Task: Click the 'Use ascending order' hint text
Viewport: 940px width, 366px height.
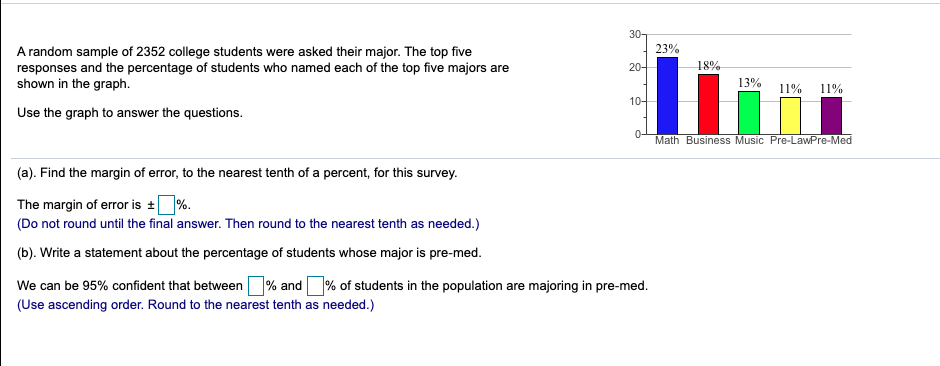Action: click(195, 305)
